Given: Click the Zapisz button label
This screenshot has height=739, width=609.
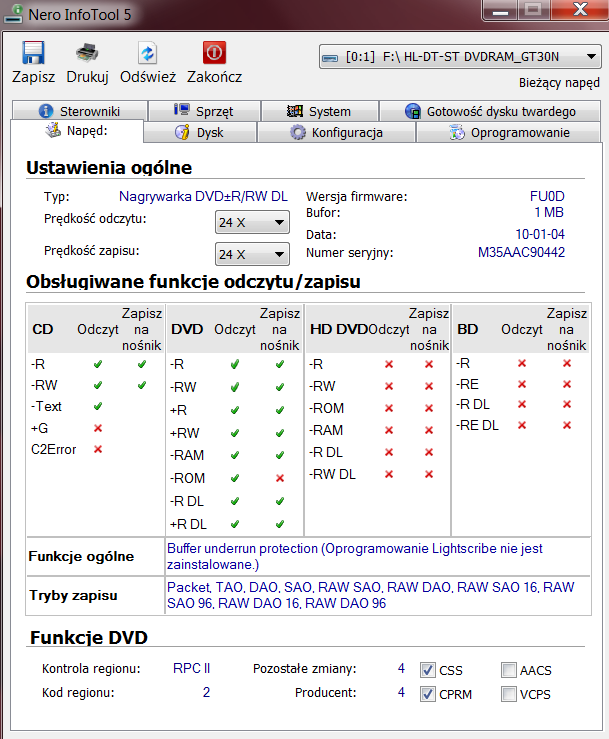Looking at the screenshot, I should pyautogui.click(x=33, y=77).
